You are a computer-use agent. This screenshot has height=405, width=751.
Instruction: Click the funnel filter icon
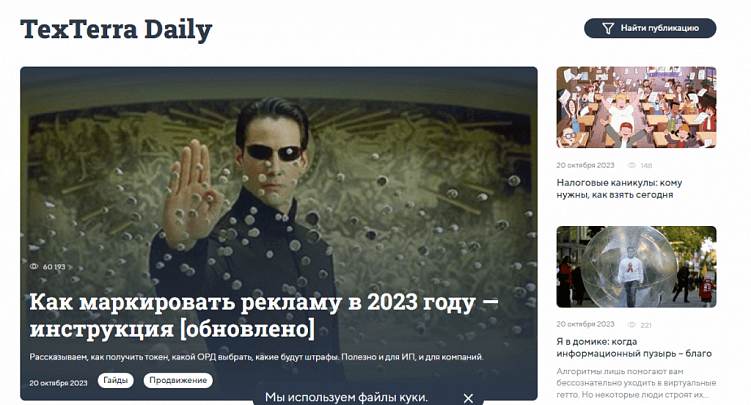(x=608, y=28)
